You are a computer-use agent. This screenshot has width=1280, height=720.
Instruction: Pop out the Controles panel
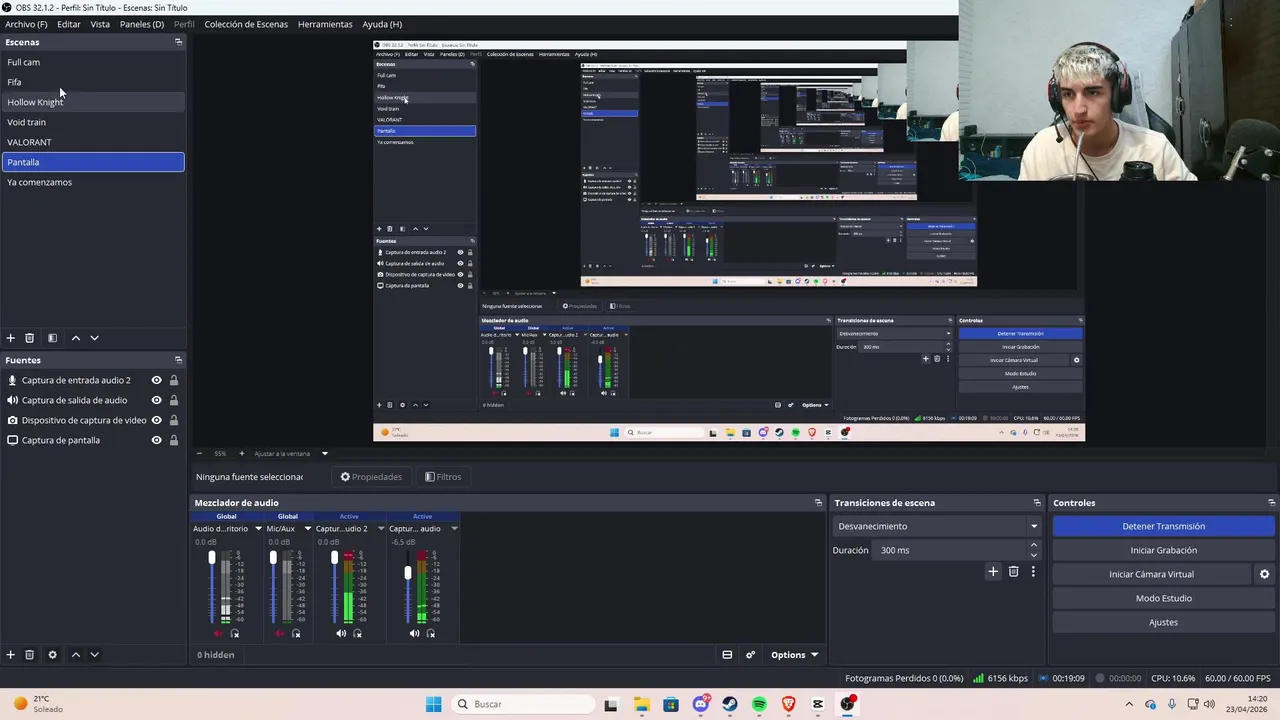coord(1271,503)
